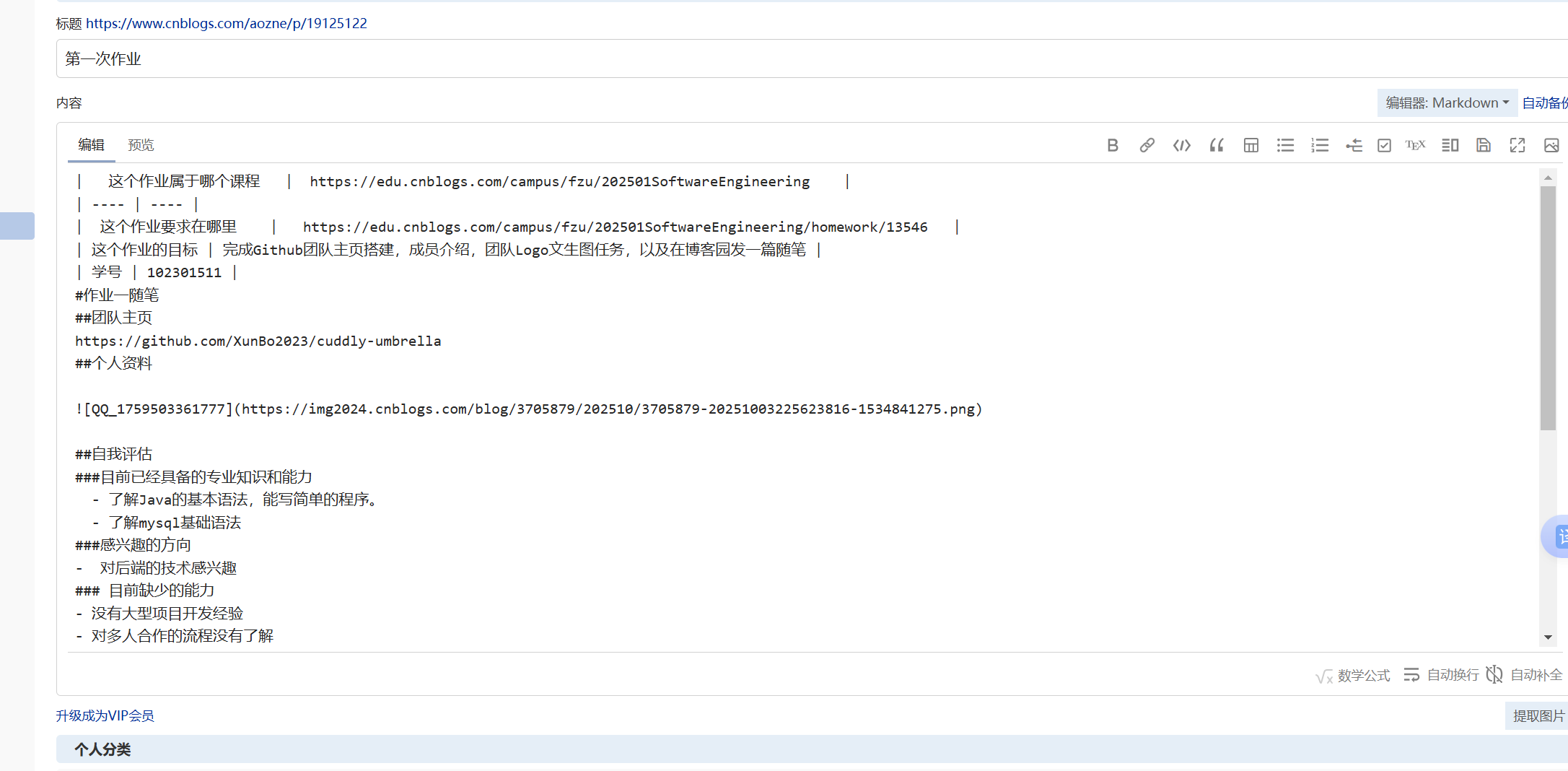
Task: Click the '##团队主页' heading line
Action: click(113, 318)
